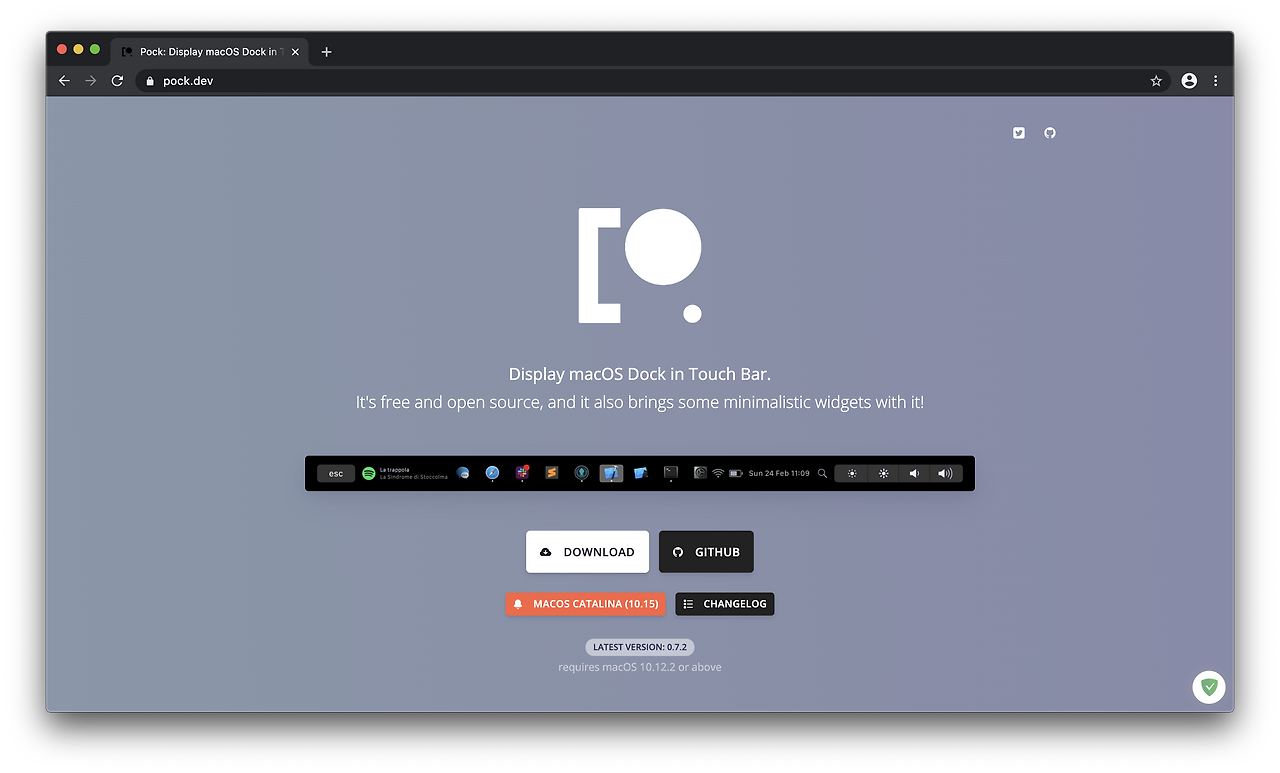Click "requires macOS 10.12.2 or above" text

(640, 667)
